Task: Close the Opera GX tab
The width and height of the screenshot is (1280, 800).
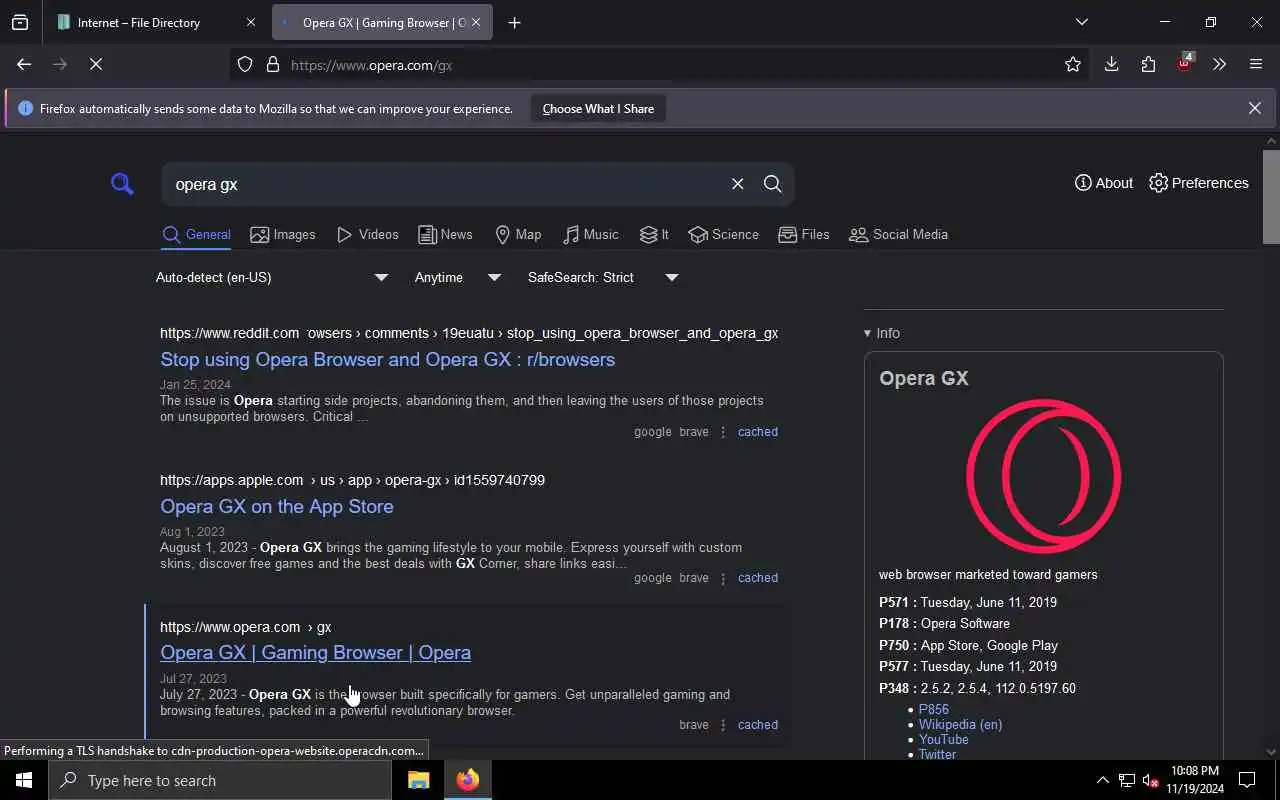Action: [x=476, y=22]
